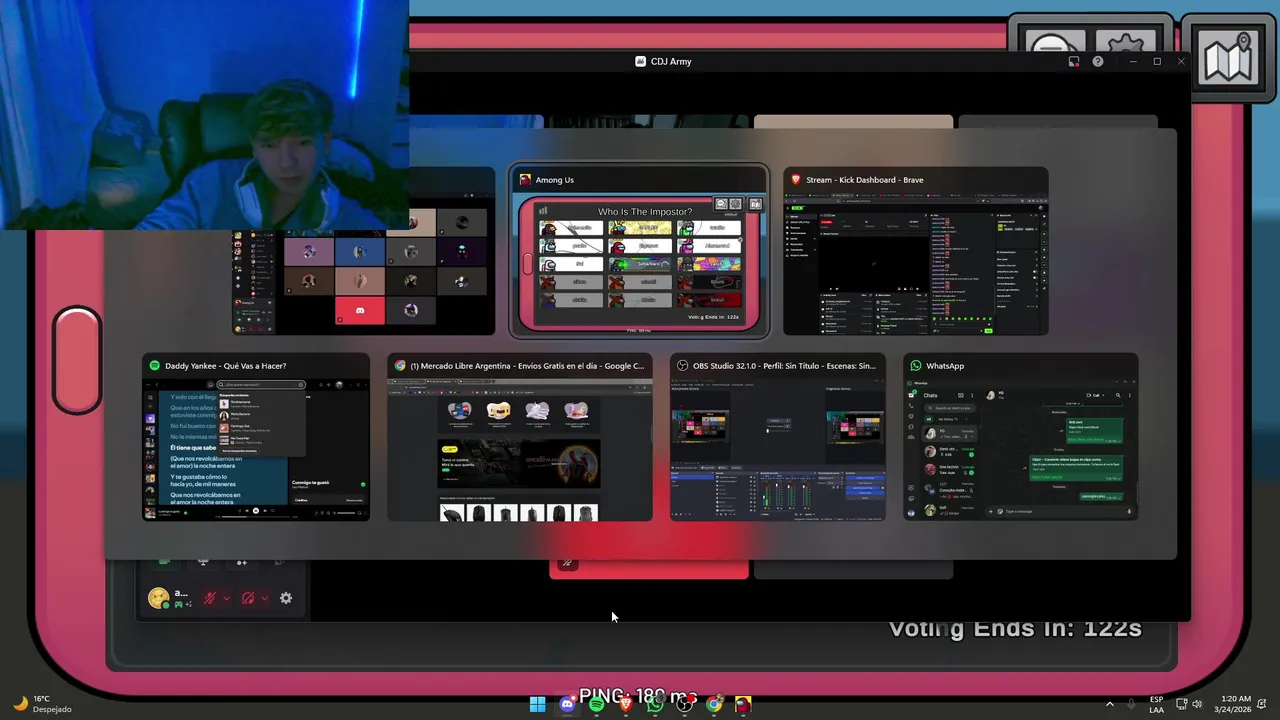Switch to Daddy Yankee Spotify window
The image size is (1280, 720).
pos(256,437)
